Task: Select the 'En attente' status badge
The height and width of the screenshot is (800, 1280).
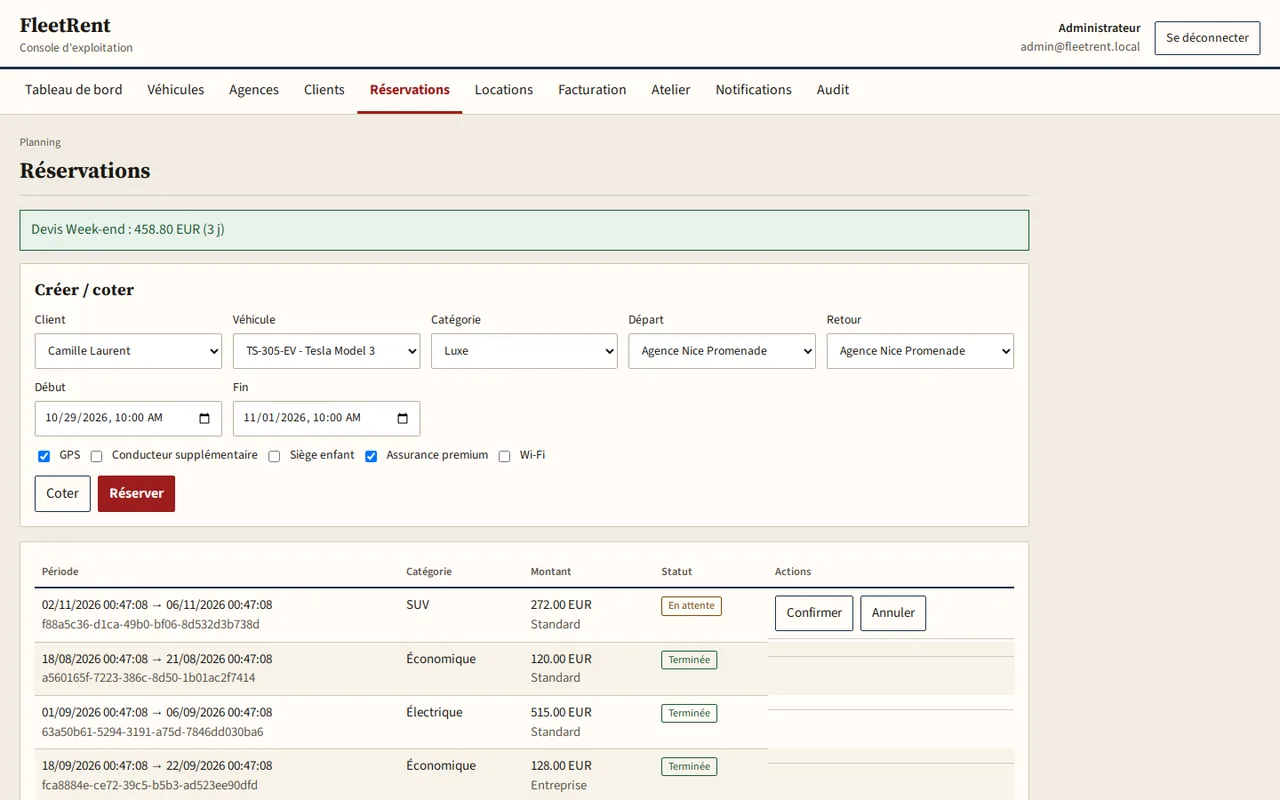Action: click(691, 606)
